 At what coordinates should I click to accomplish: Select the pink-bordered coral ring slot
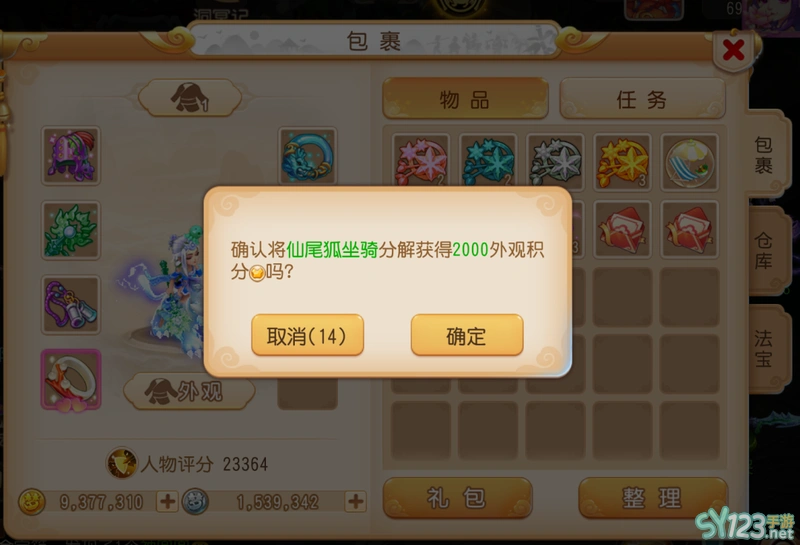pos(71,380)
